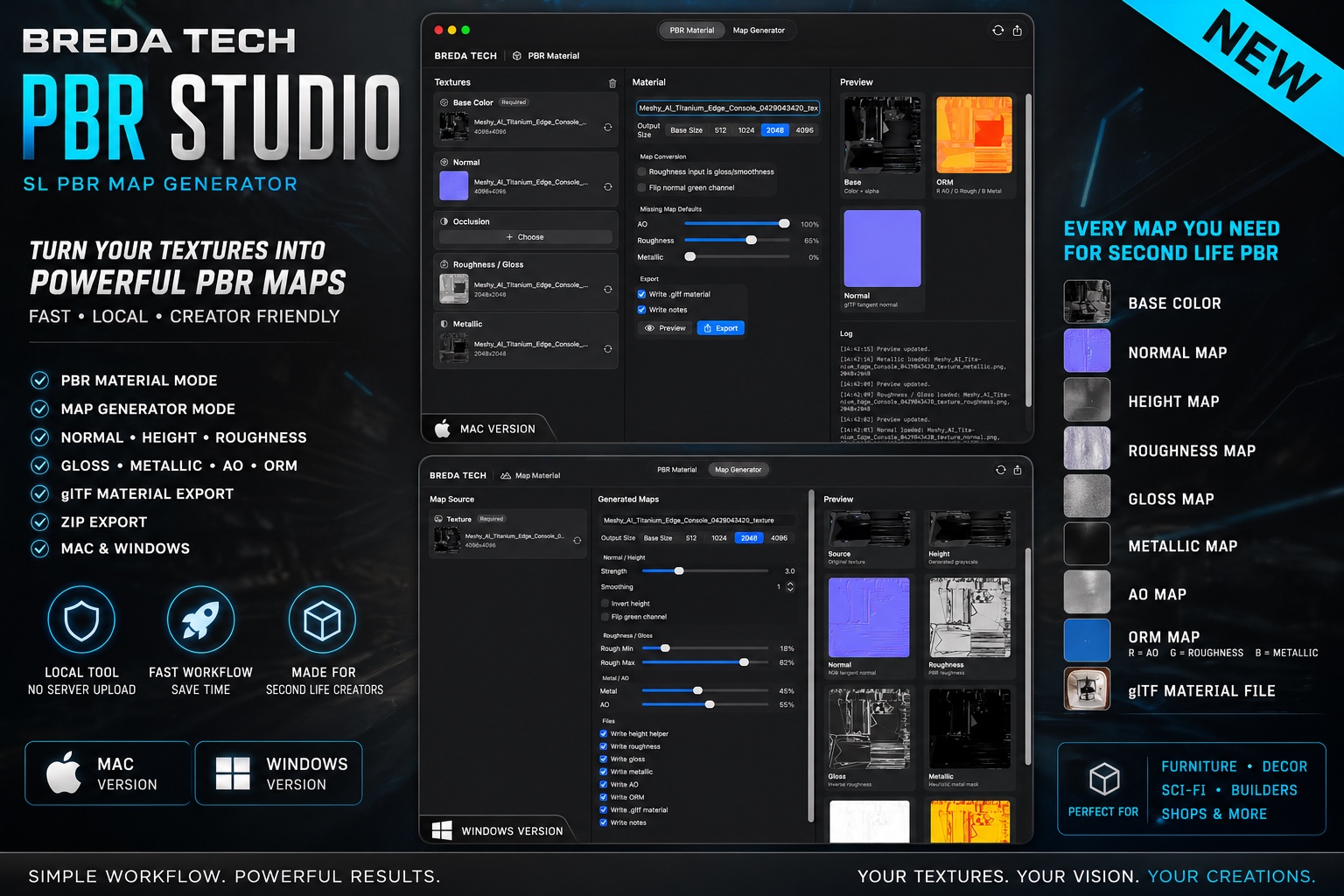Click the share icon next to the refresh icon
1344x896 pixels.
(x=1017, y=30)
